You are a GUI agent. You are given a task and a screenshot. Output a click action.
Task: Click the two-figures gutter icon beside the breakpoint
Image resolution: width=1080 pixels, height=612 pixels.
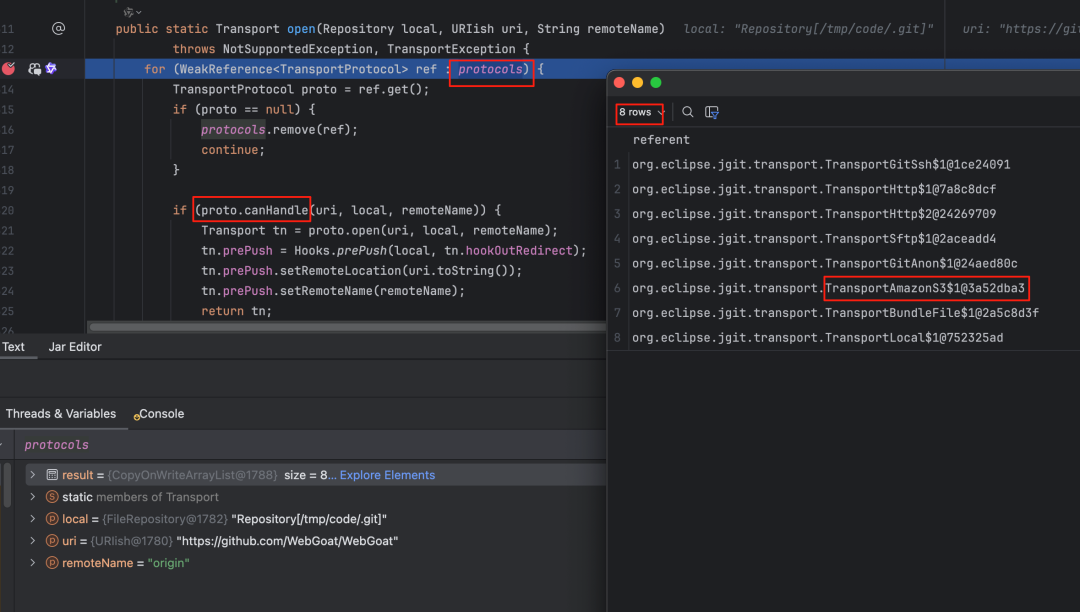coord(34,69)
